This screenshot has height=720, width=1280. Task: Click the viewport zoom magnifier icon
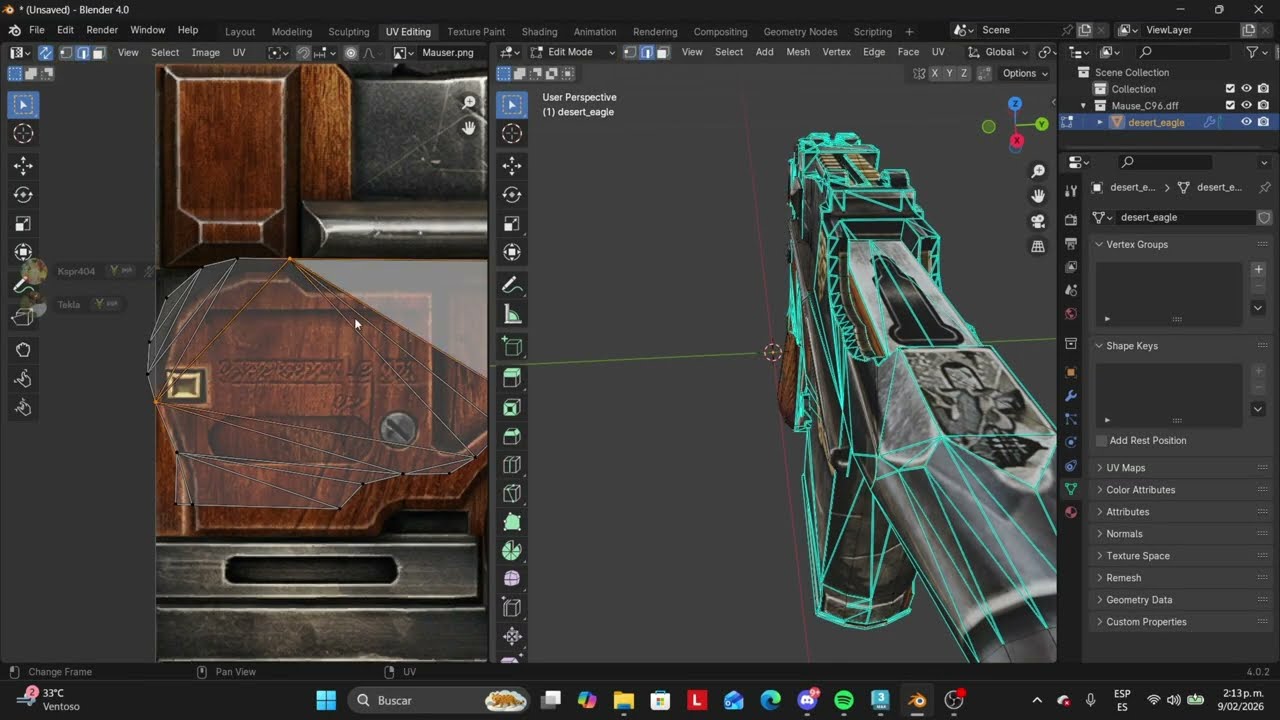1038,172
